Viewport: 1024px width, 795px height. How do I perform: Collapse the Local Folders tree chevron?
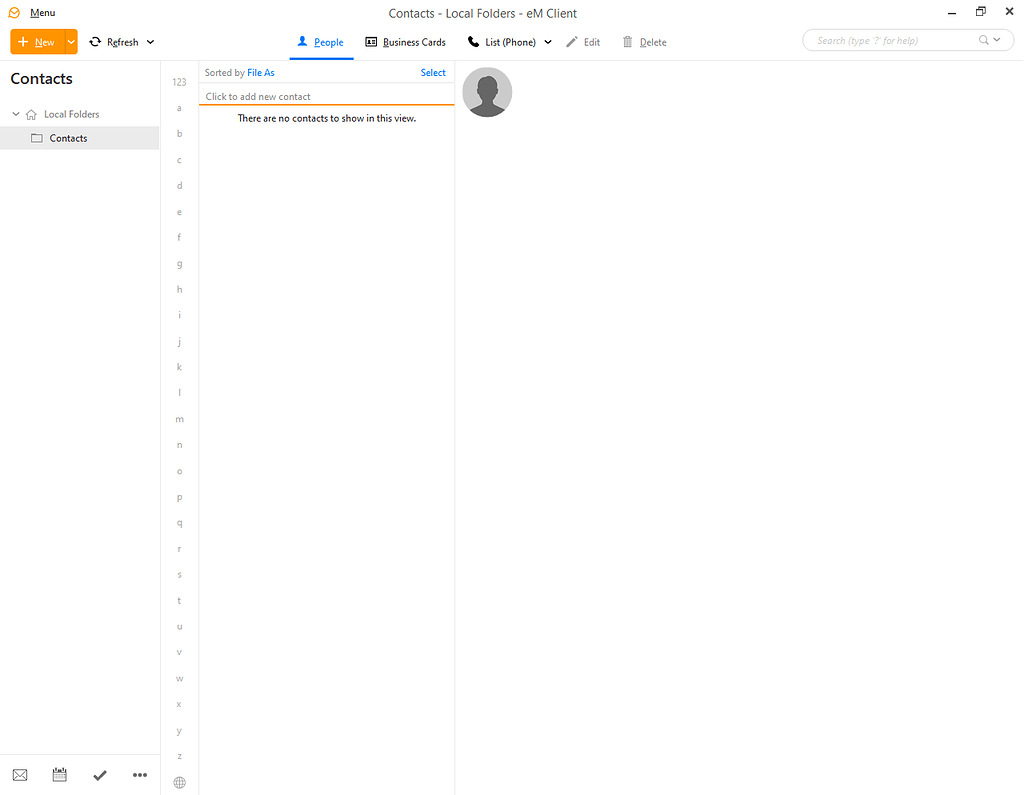click(x=14, y=114)
